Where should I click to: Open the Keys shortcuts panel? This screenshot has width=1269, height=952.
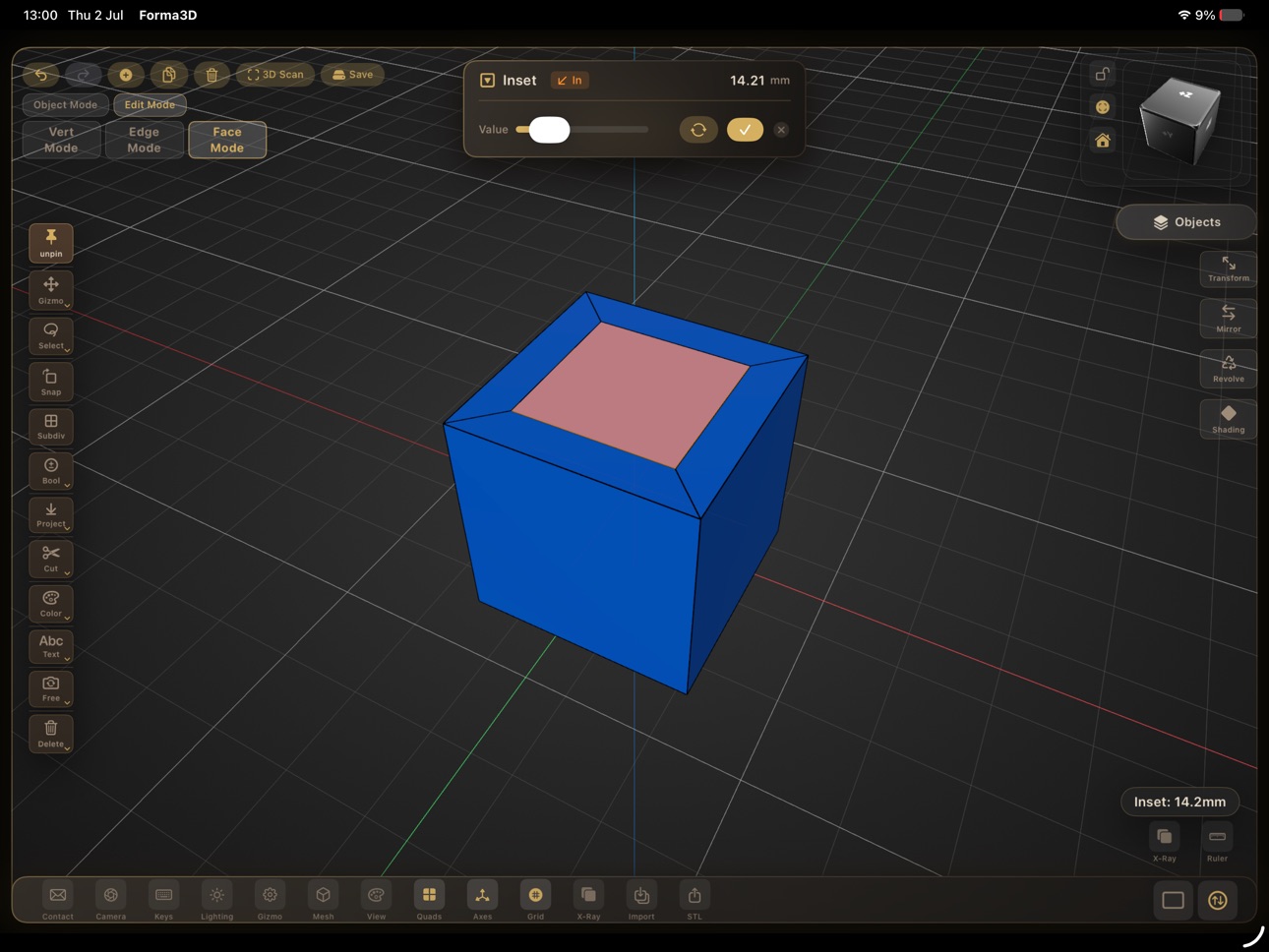(163, 901)
